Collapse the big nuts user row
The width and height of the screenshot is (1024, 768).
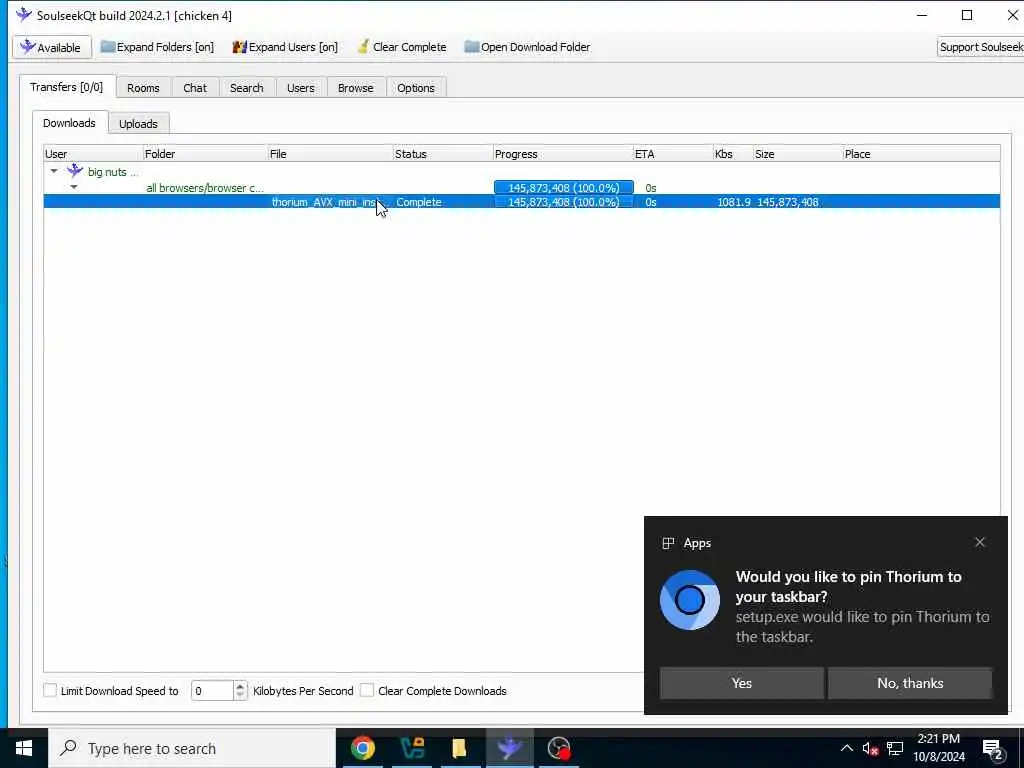click(54, 171)
